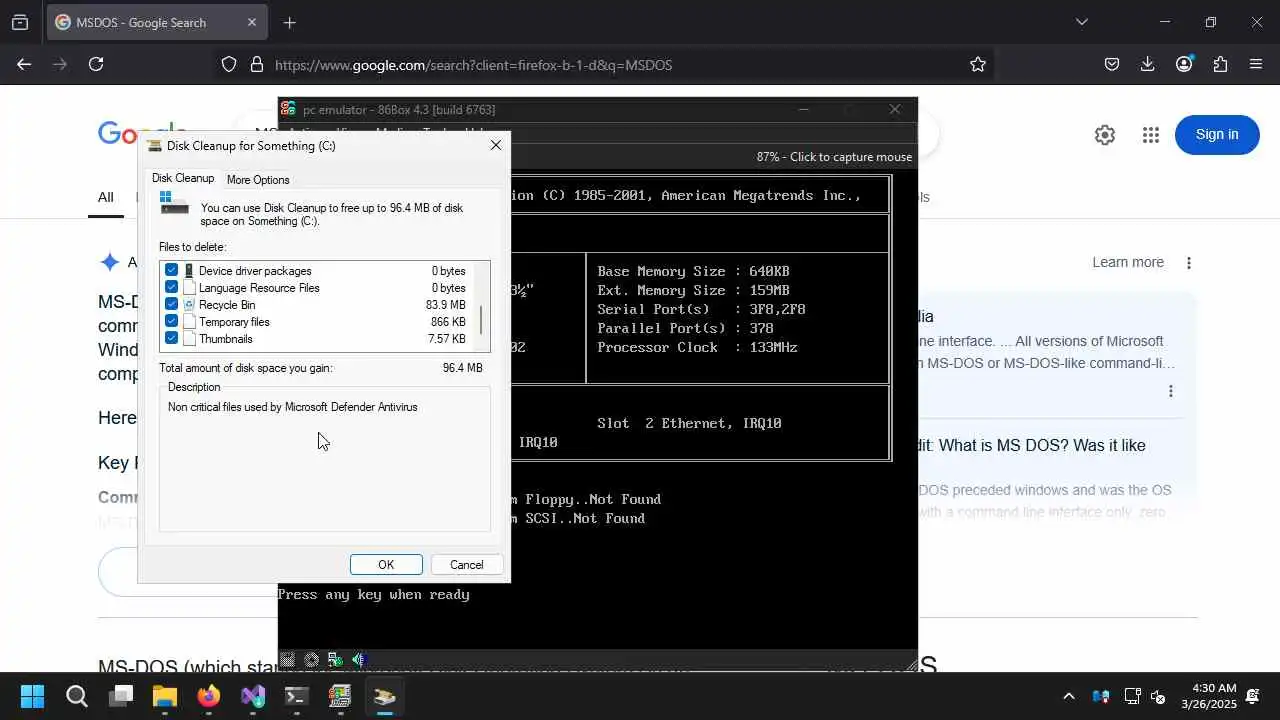Open the Terminal taskbar icon
1280x720 pixels.
pos(296,696)
